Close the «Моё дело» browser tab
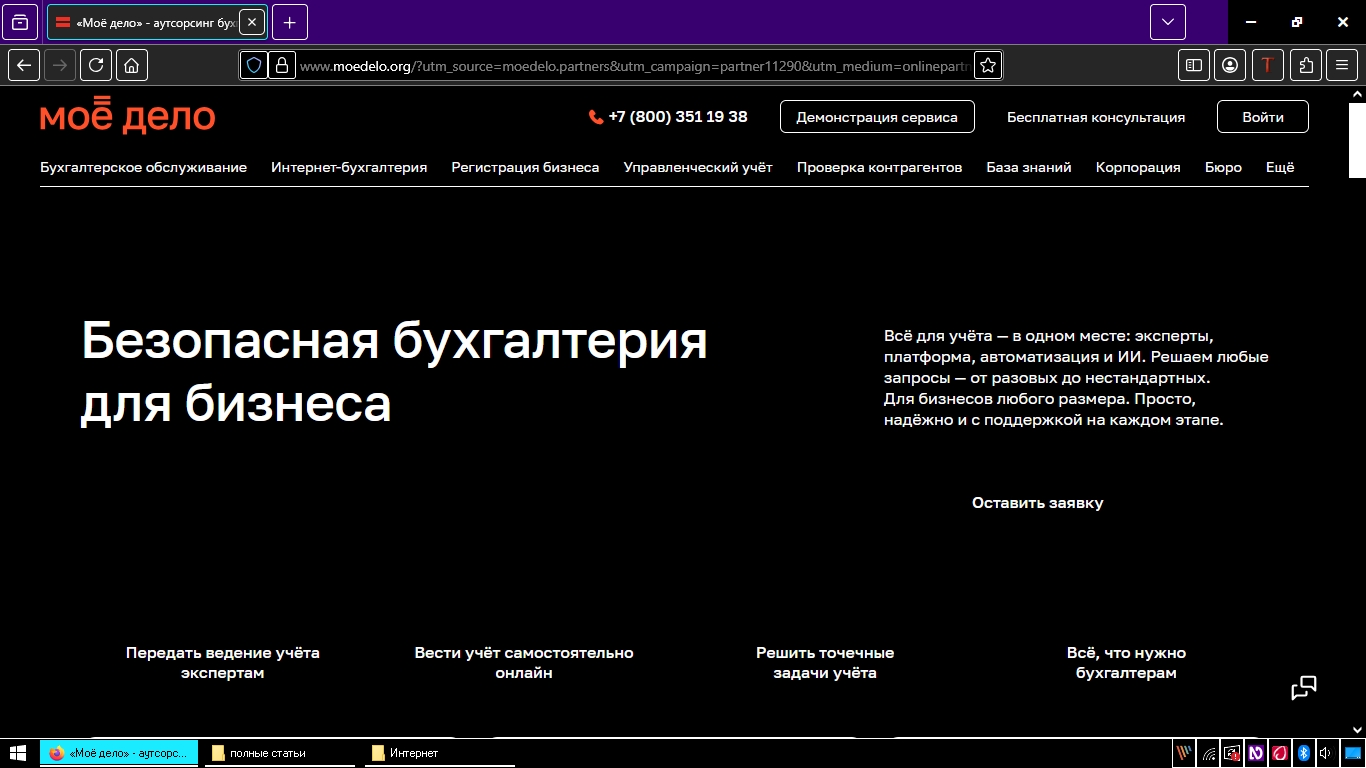Viewport: 1366px width, 768px height. coord(252,22)
